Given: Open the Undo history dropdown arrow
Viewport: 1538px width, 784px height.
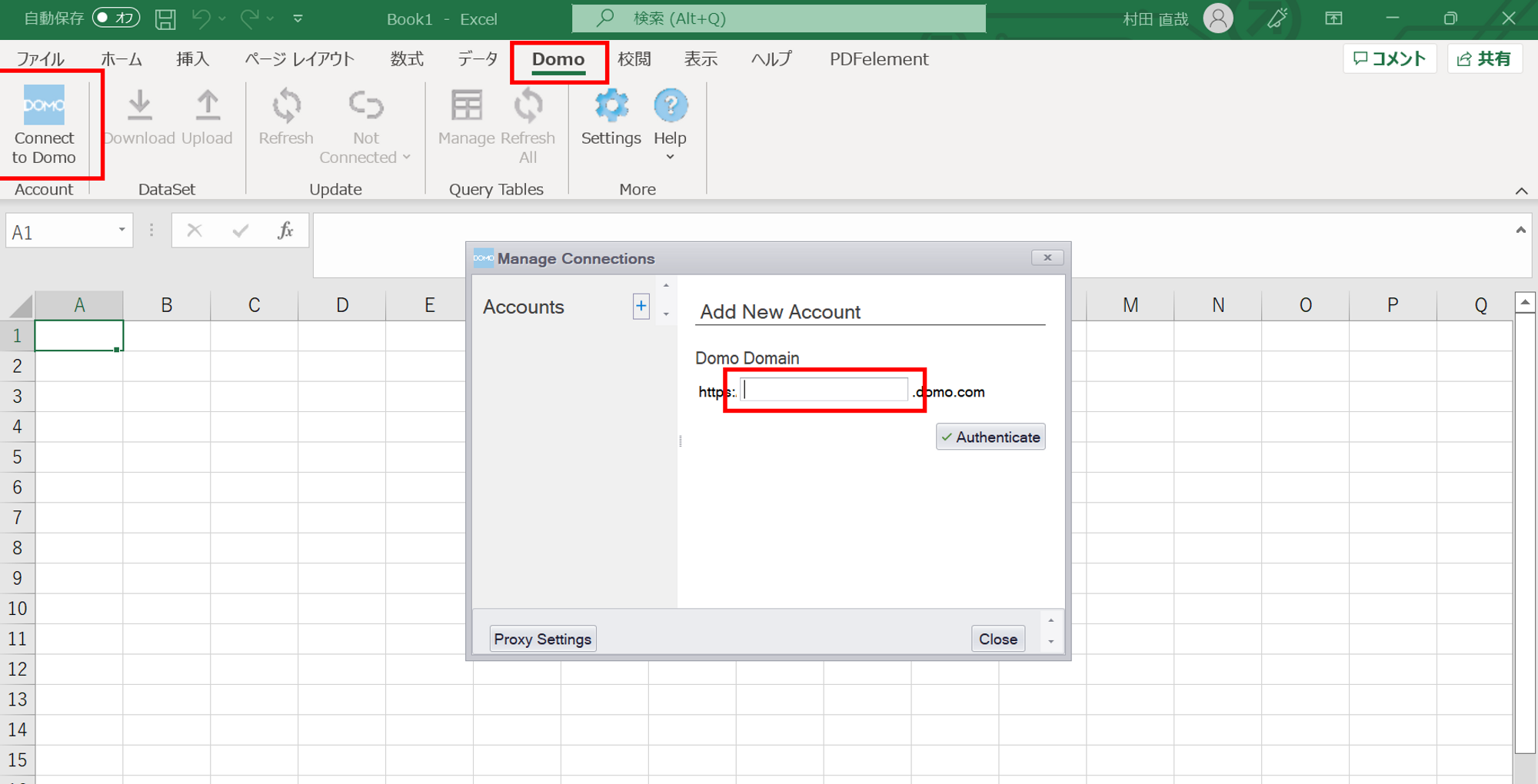Looking at the screenshot, I should point(222,18).
